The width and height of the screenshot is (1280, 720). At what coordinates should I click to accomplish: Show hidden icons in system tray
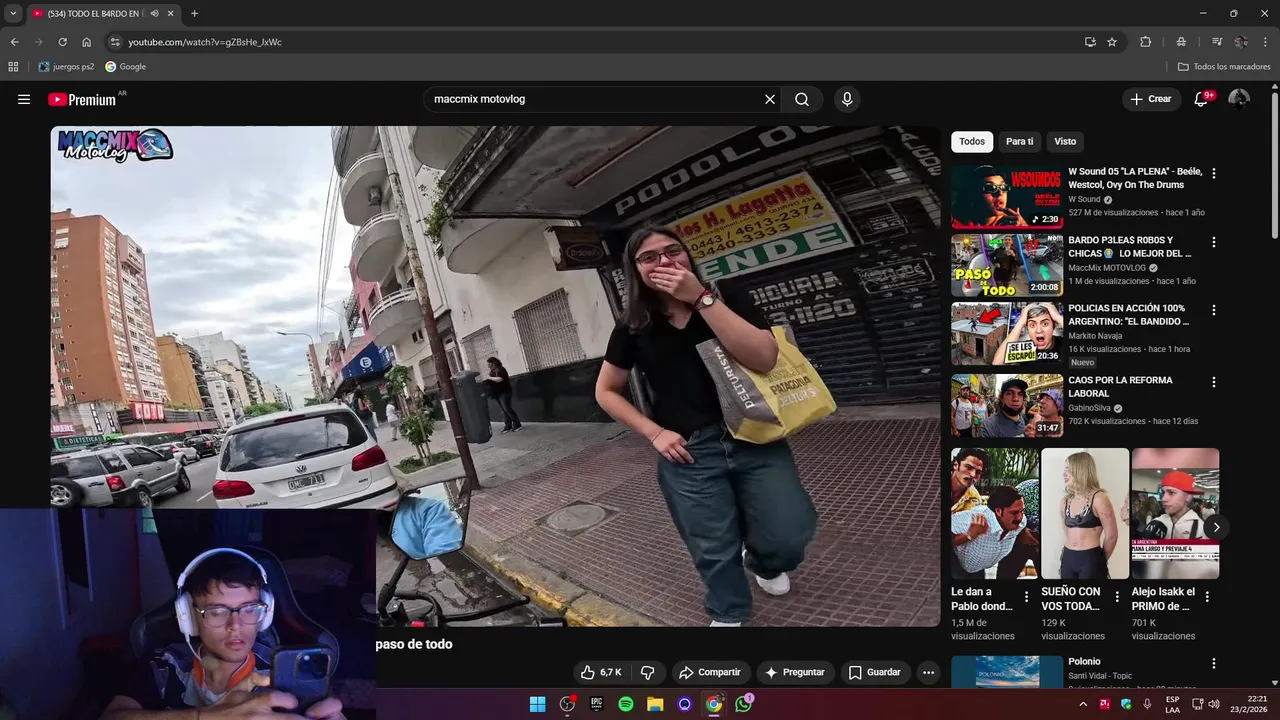(x=1083, y=704)
